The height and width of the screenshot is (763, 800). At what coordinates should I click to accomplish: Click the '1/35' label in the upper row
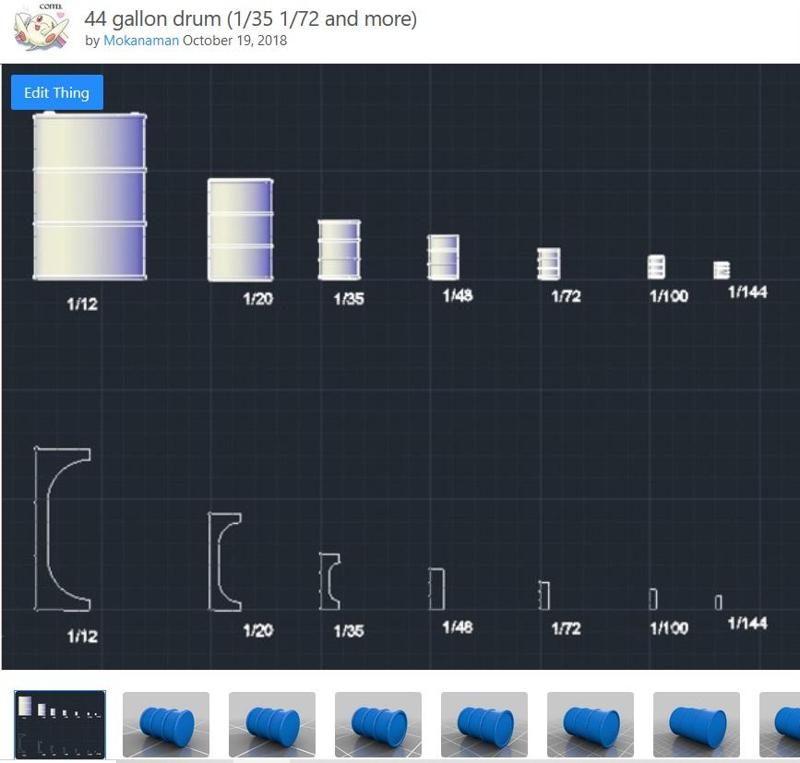click(349, 299)
